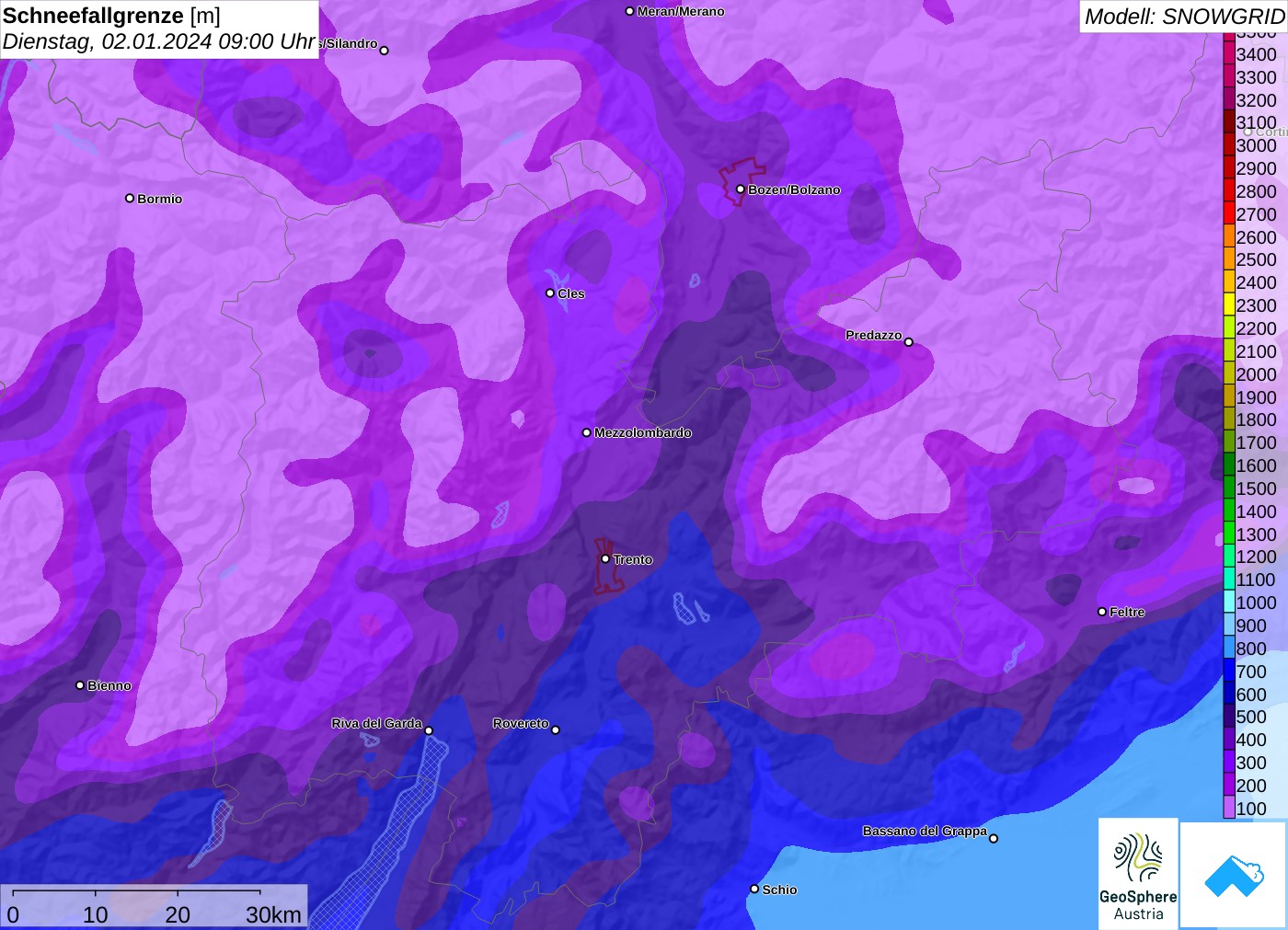Click the 2300 m yellow legend swatch

click(1228, 305)
